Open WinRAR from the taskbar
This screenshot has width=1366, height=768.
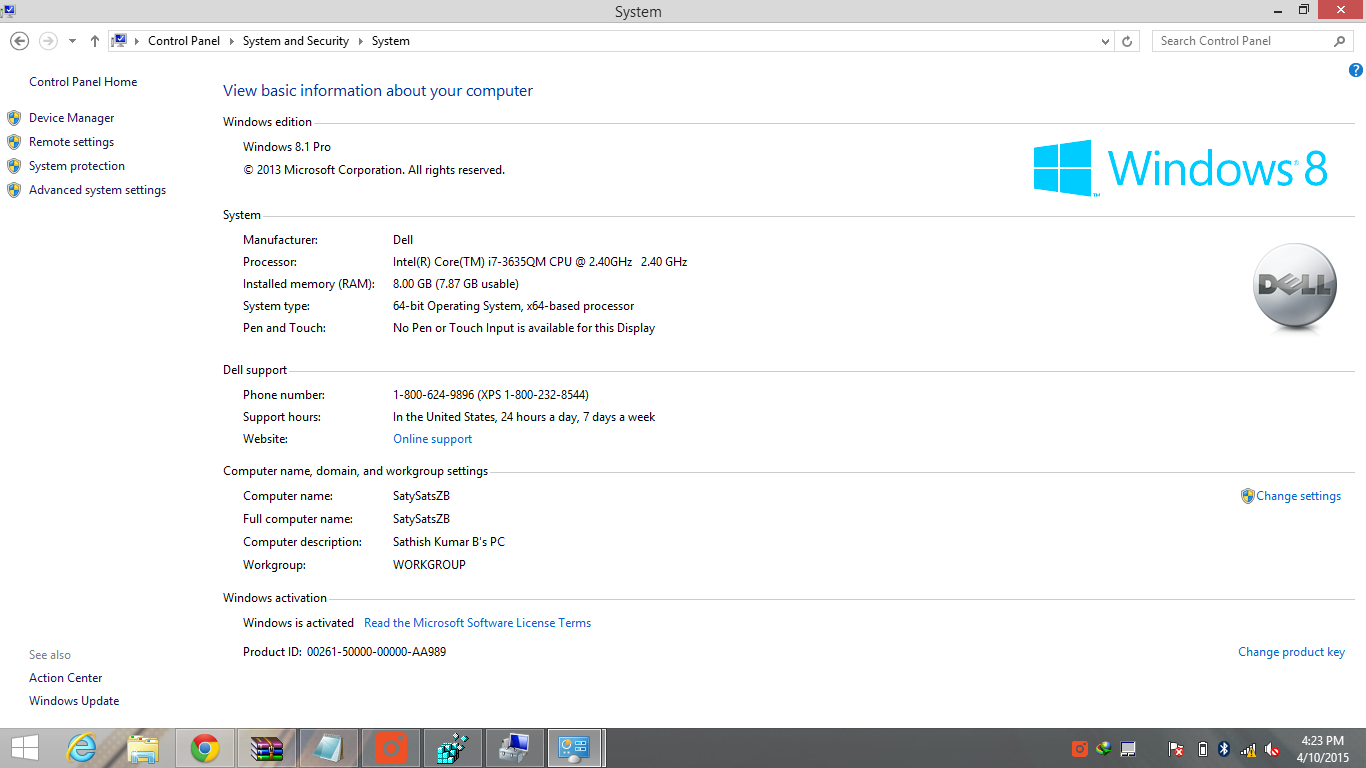(x=267, y=748)
